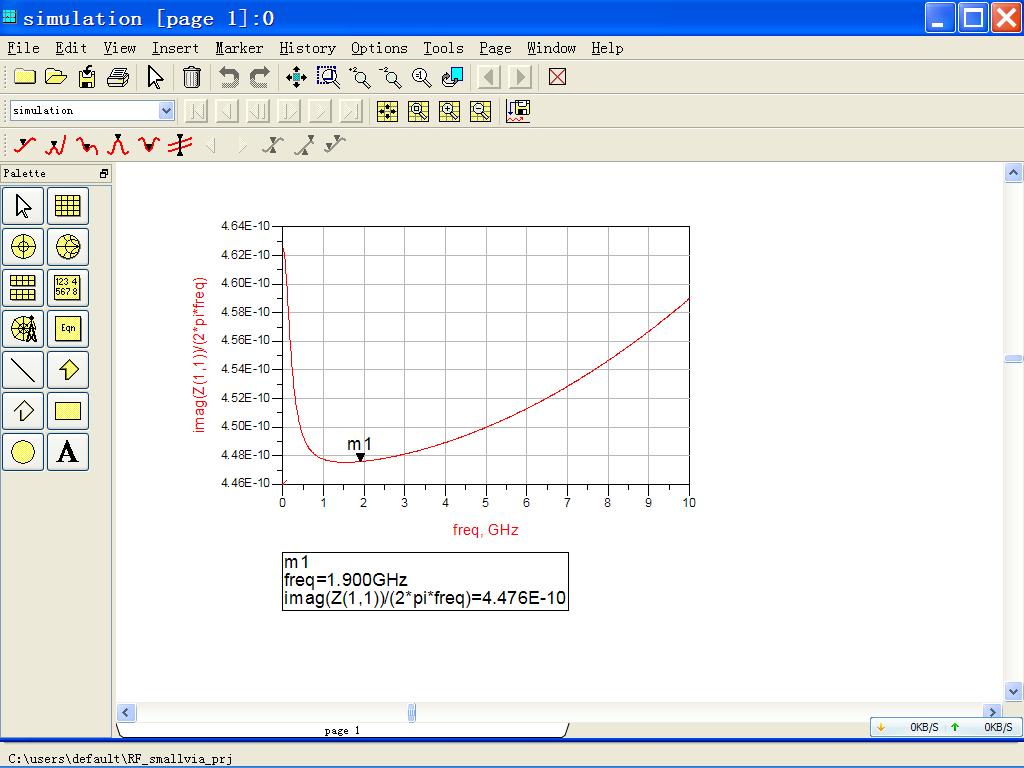The width and height of the screenshot is (1024, 768).
Task: Click the delete trash can icon
Action: (192, 77)
